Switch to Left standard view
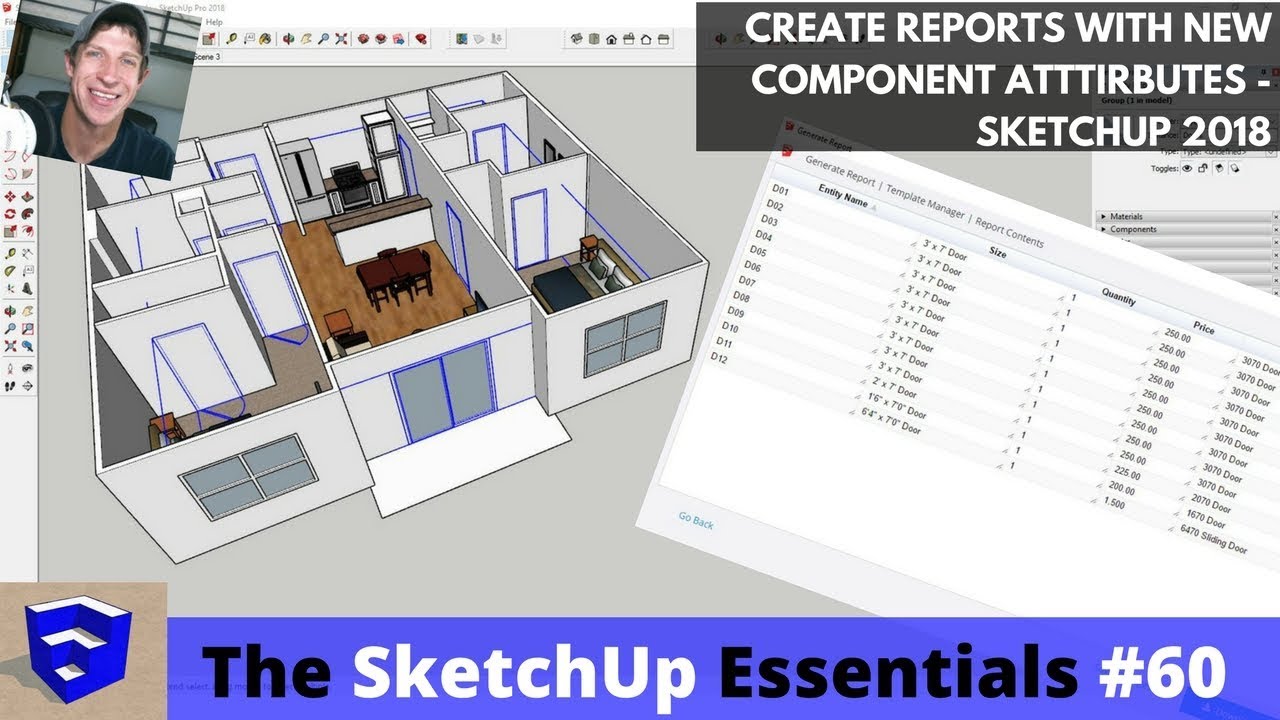 [663, 39]
